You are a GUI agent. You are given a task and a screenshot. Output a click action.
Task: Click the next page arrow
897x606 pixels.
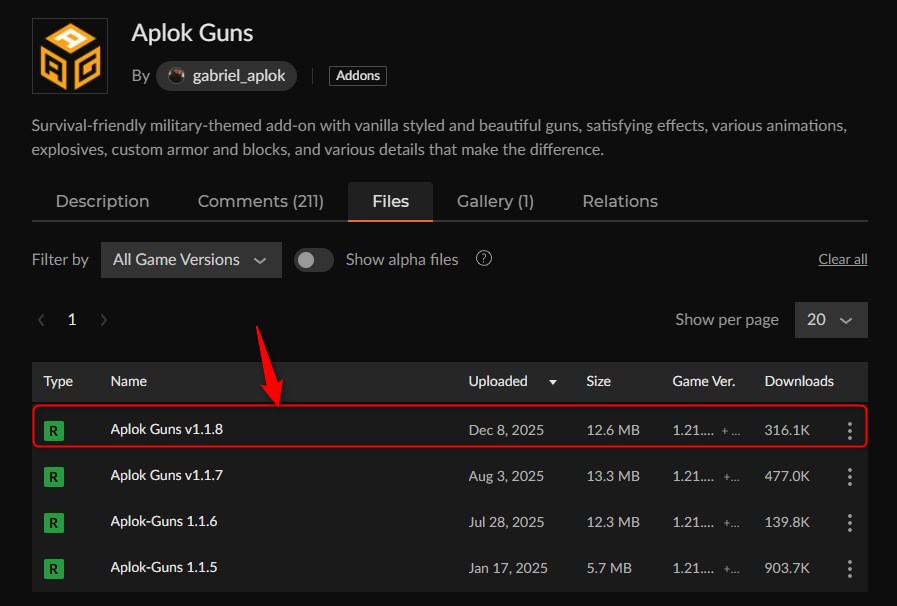(x=104, y=319)
